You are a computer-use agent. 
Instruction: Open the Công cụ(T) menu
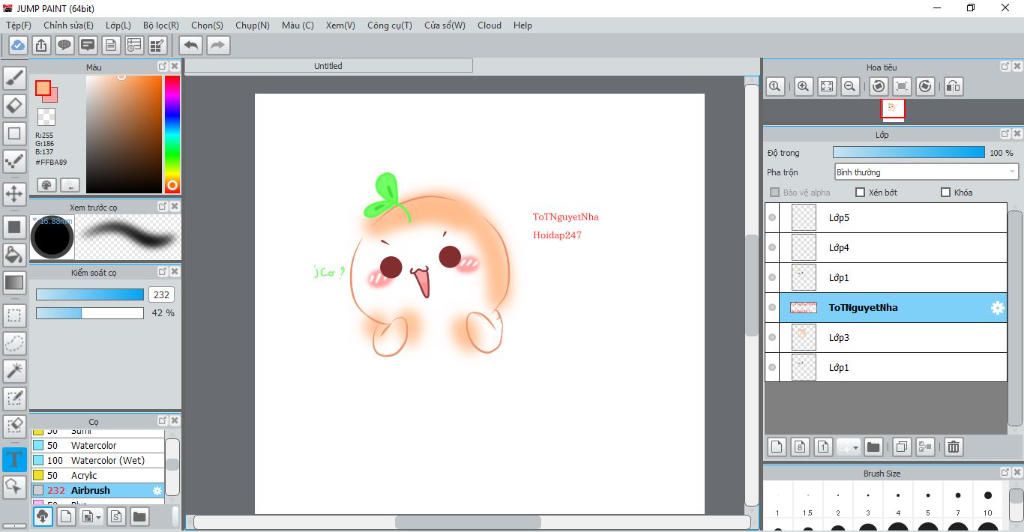[390, 25]
